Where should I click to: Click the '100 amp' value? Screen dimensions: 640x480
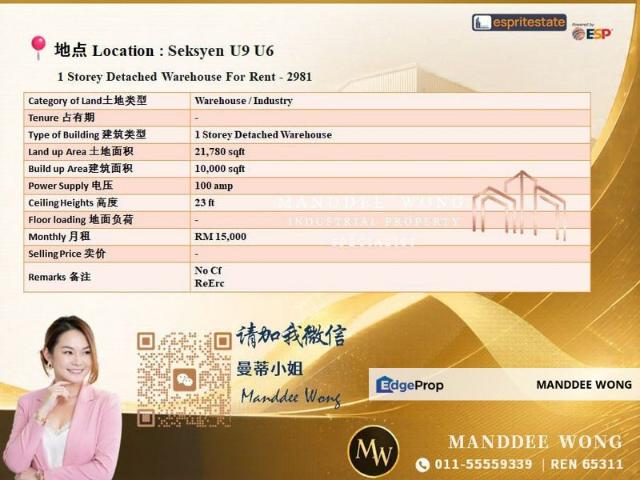coord(214,186)
